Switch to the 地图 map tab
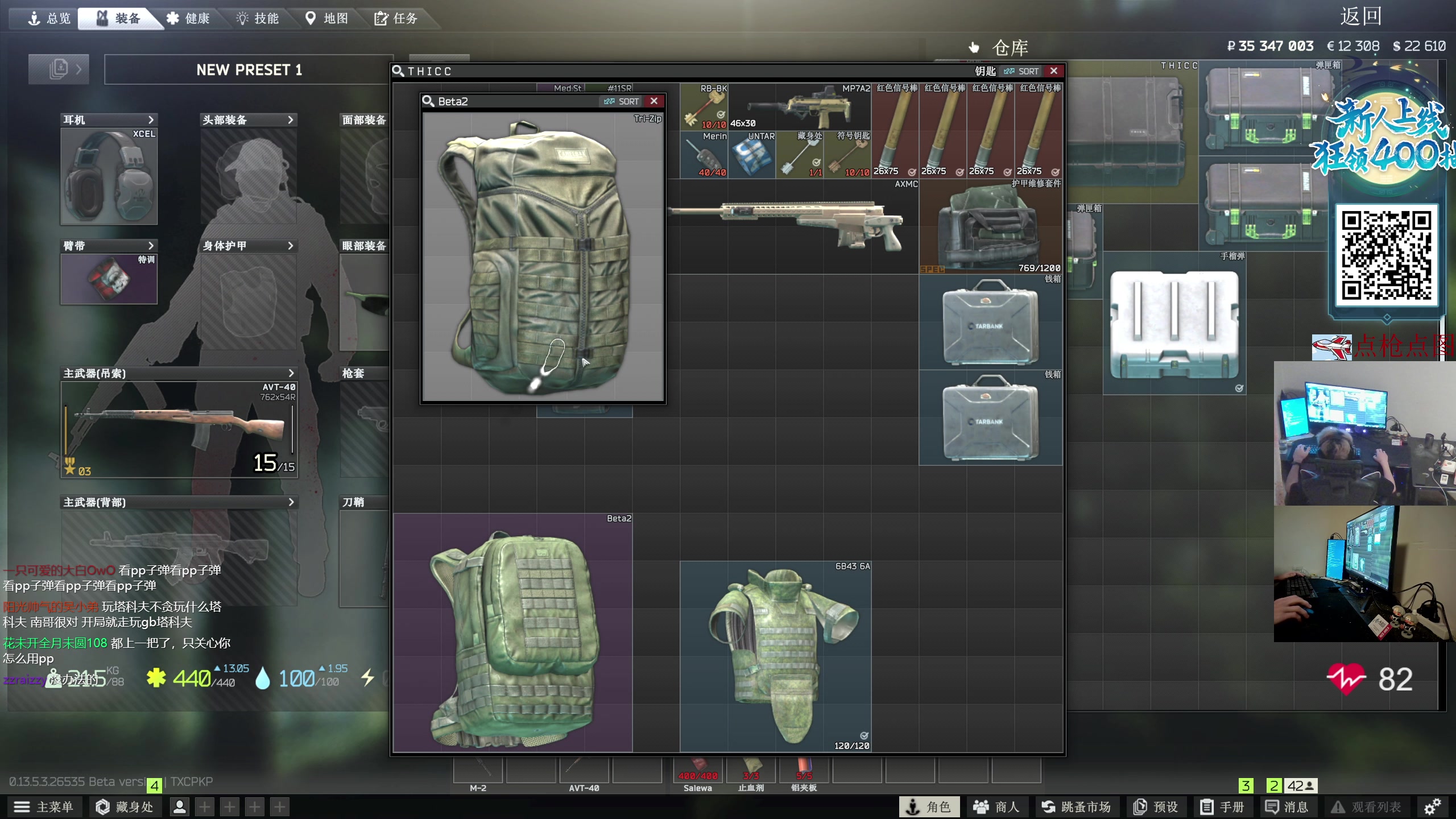This screenshot has height=819, width=1456. (x=327, y=18)
